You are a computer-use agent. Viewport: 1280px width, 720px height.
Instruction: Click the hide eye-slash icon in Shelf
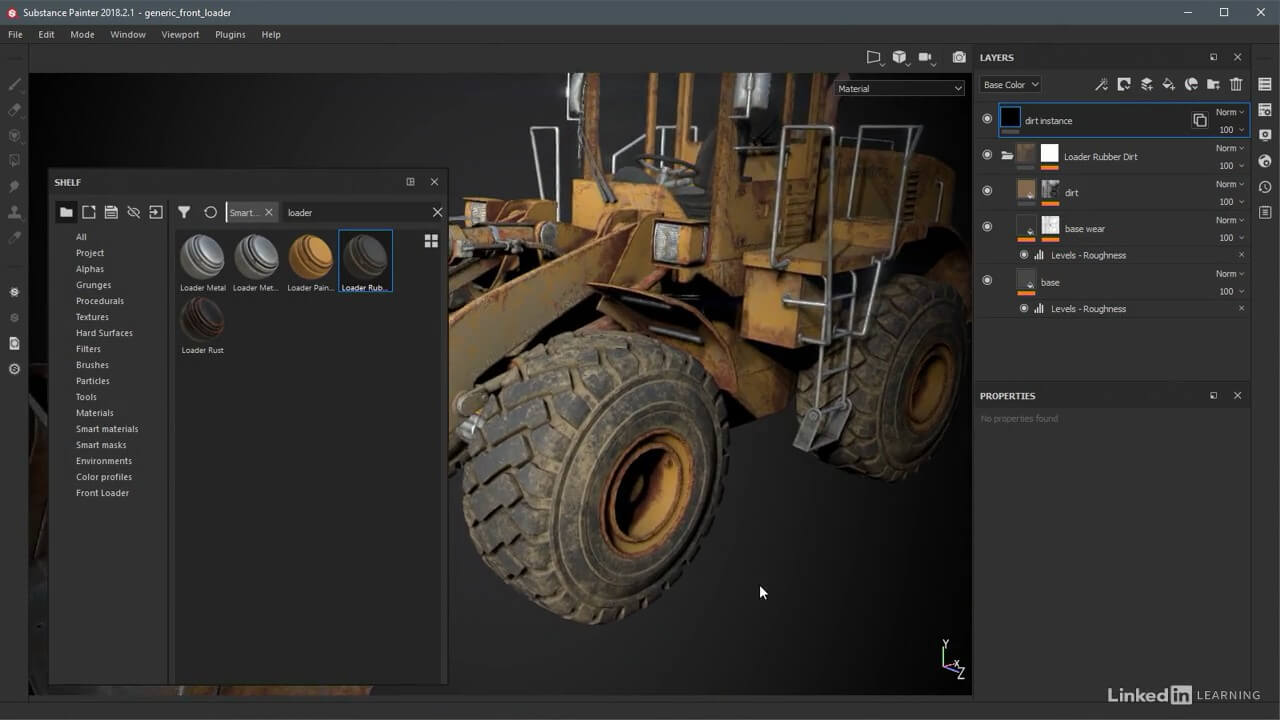(133, 212)
